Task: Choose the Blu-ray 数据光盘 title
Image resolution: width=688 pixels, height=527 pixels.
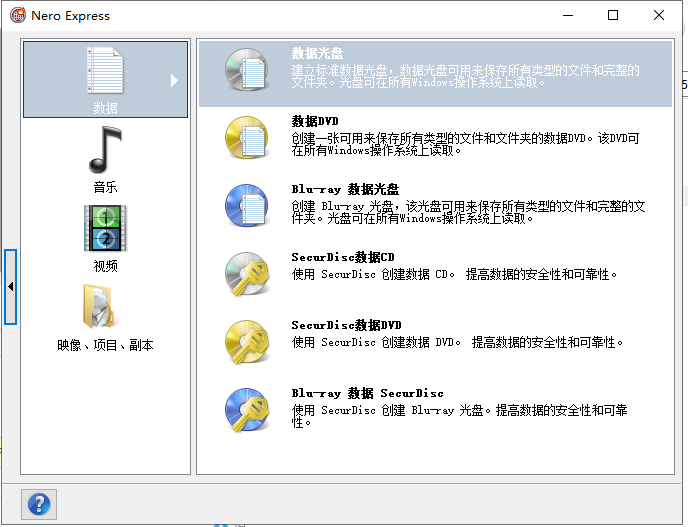Action: (x=345, y=189)
